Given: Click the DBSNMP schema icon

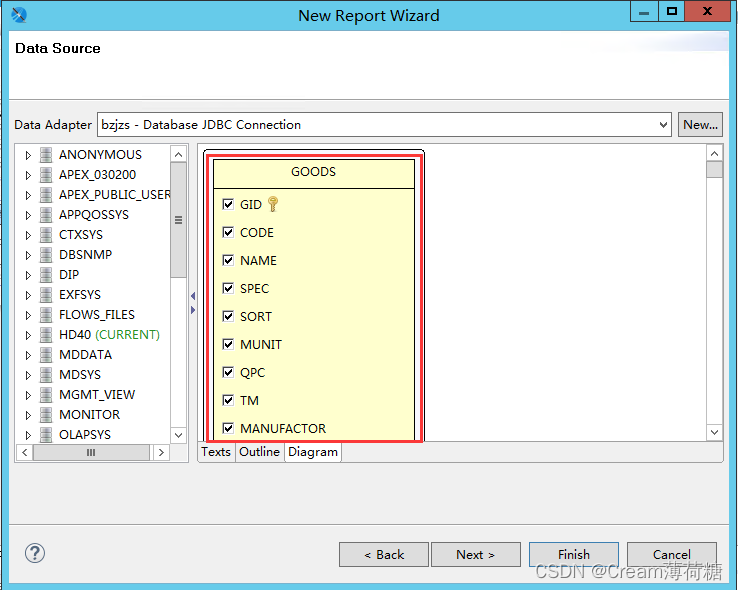Looking at the screenshot, I should pyautogui.click(x=46, y=255).
